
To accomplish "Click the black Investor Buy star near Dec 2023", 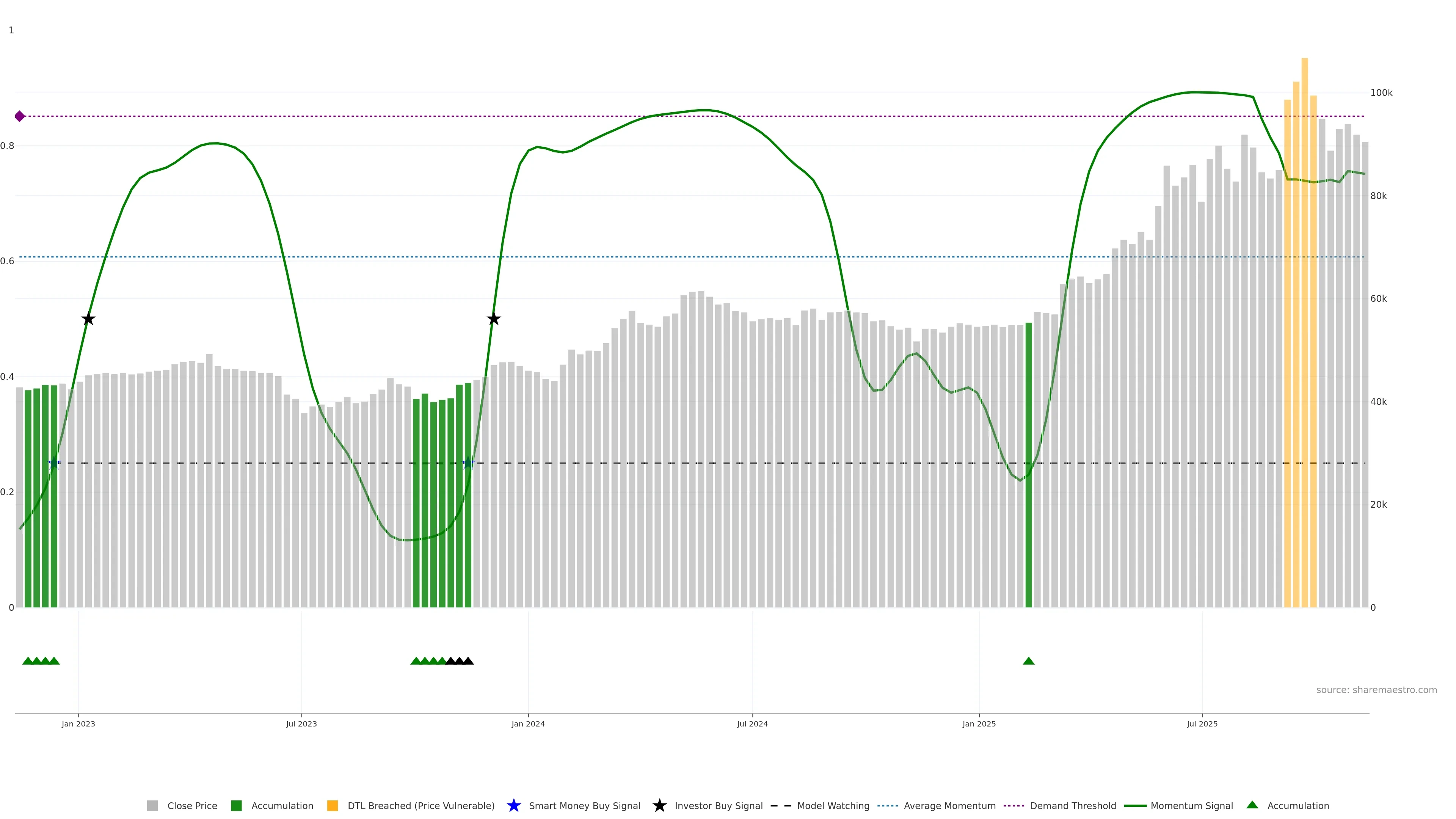I will 493,319.
